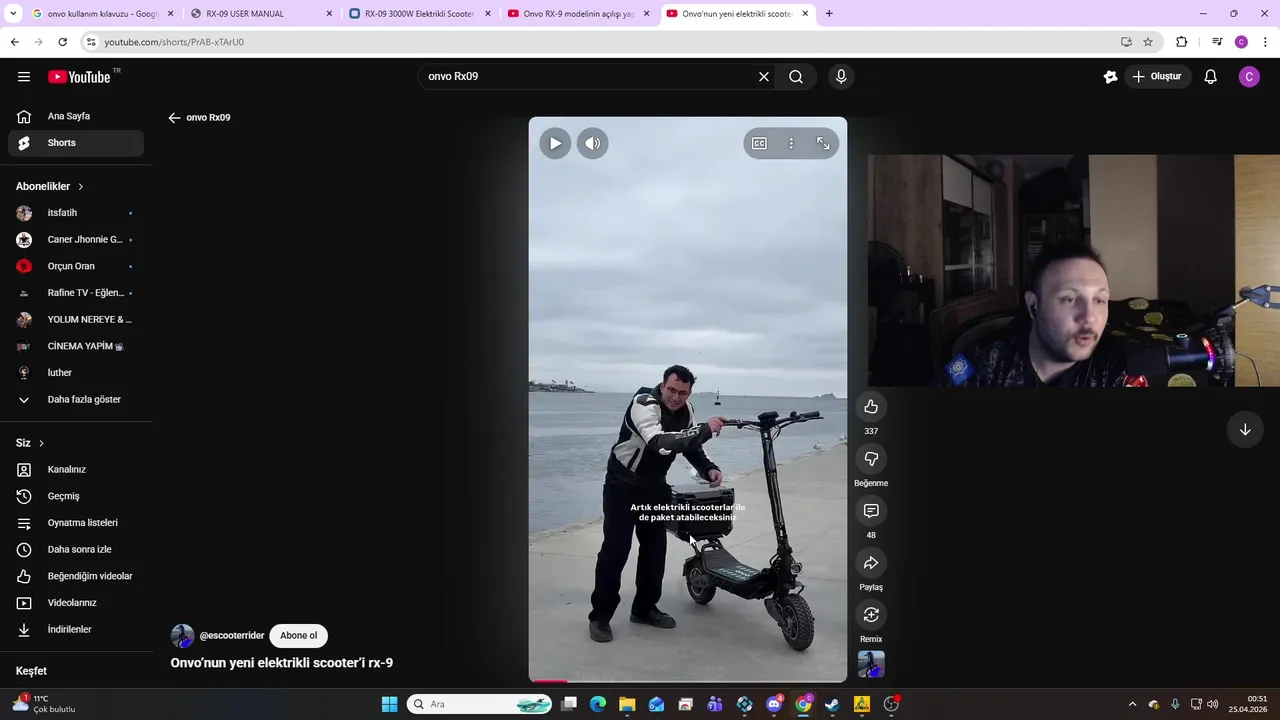Open the Rafine TV subscription
Screen dimensions: 1280x720
[76, 293]
